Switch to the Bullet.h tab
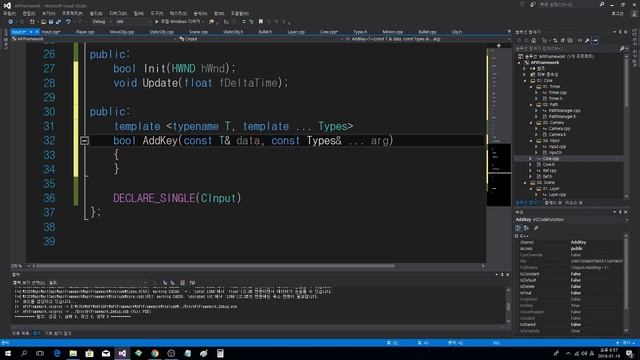The height and width of the screenshot is (360, 640). coord(265,32)
